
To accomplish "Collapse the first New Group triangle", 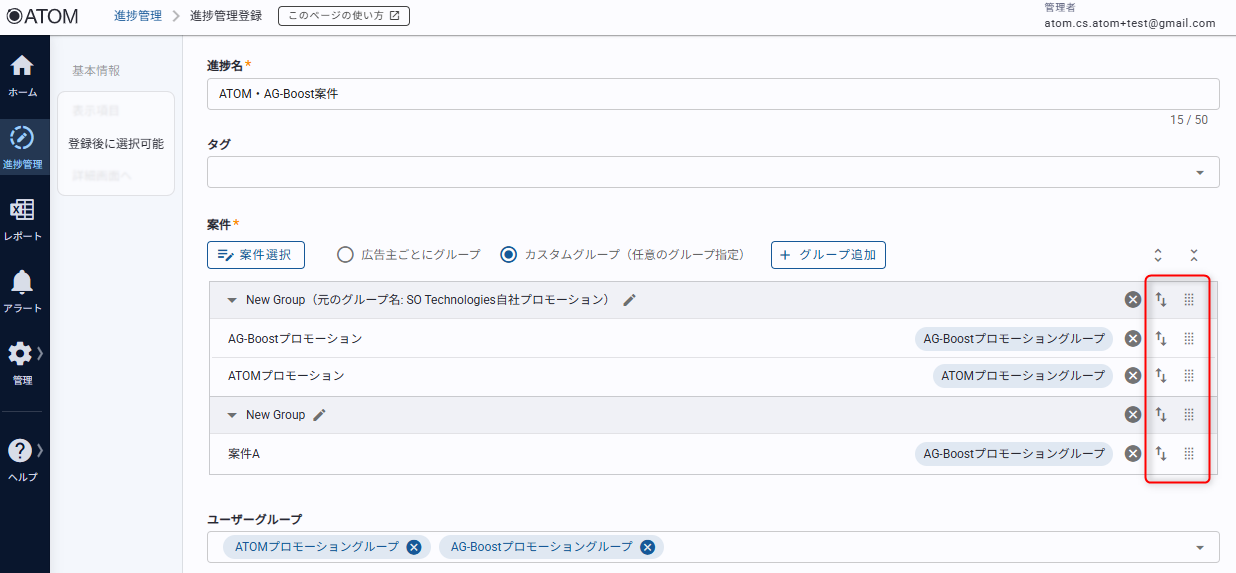I will [x=232, y=300].
